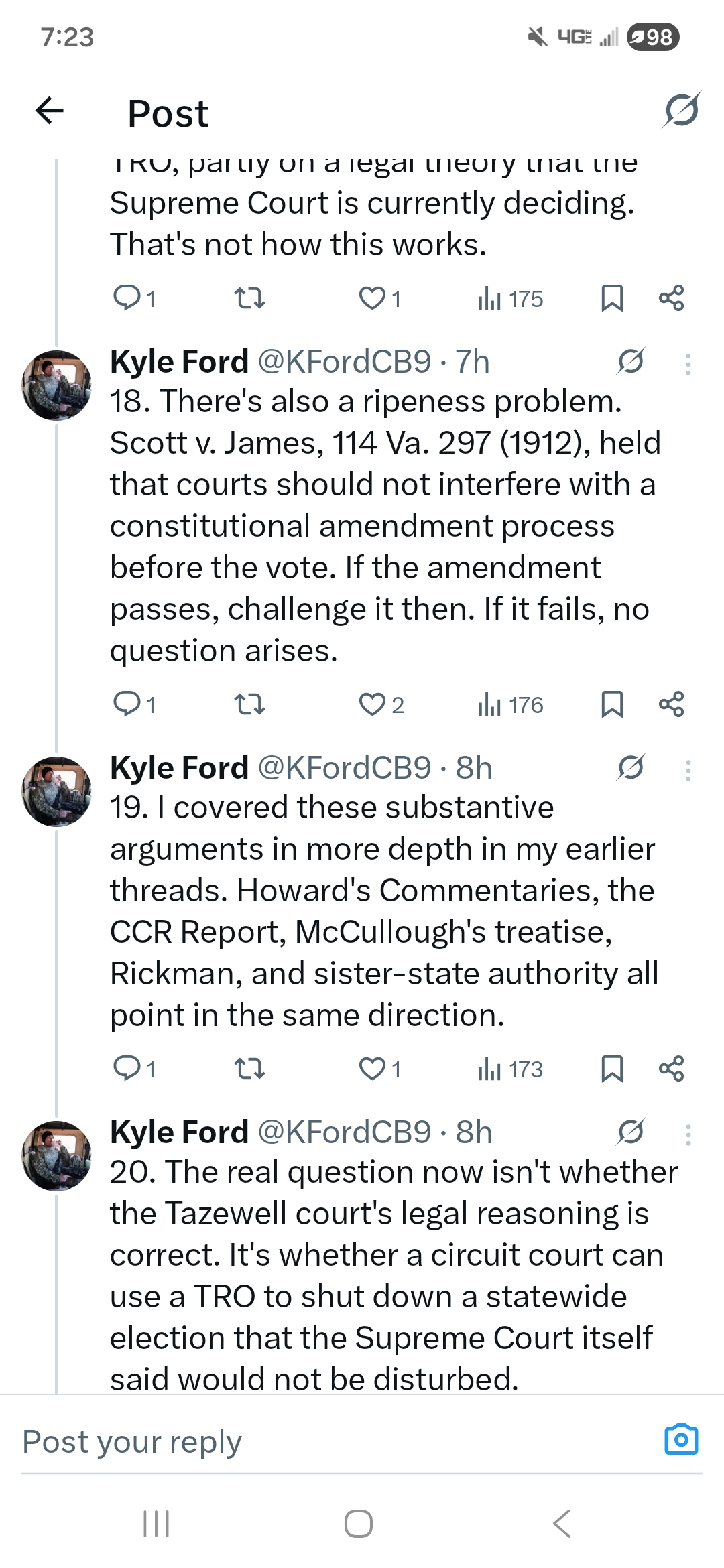Share post 18 about constitutional amendment process

pos(671,704)
